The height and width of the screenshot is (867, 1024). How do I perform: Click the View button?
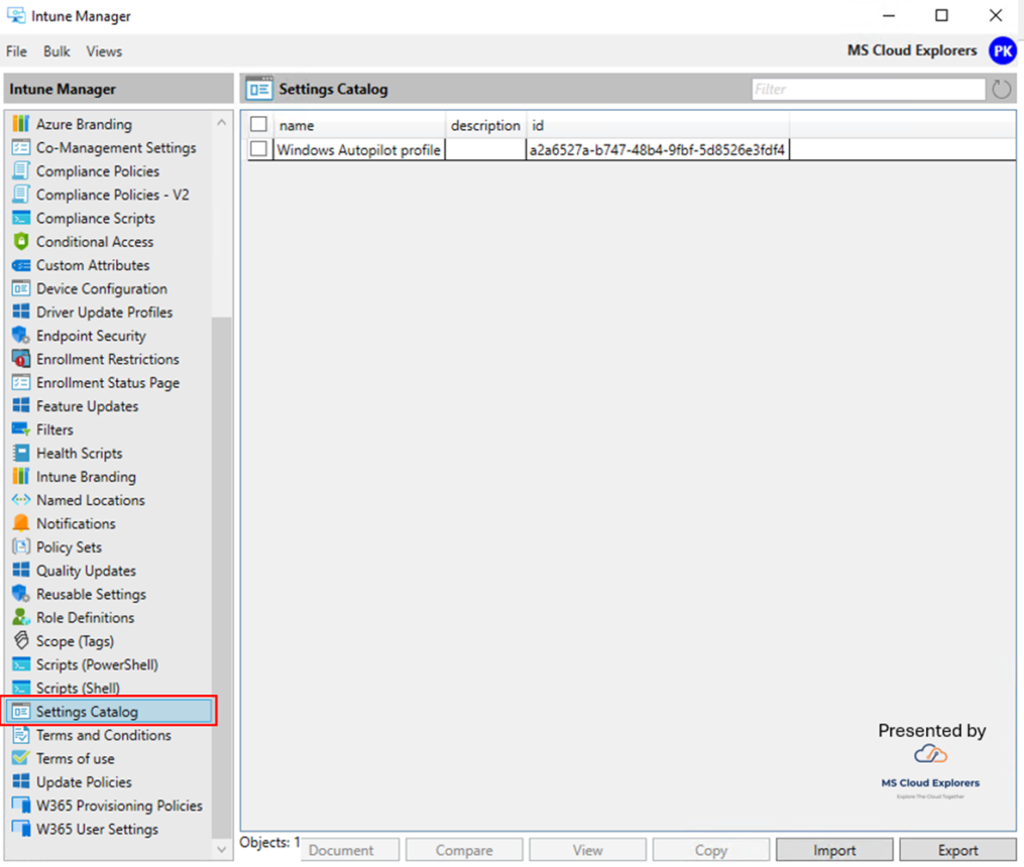(587, 850)
